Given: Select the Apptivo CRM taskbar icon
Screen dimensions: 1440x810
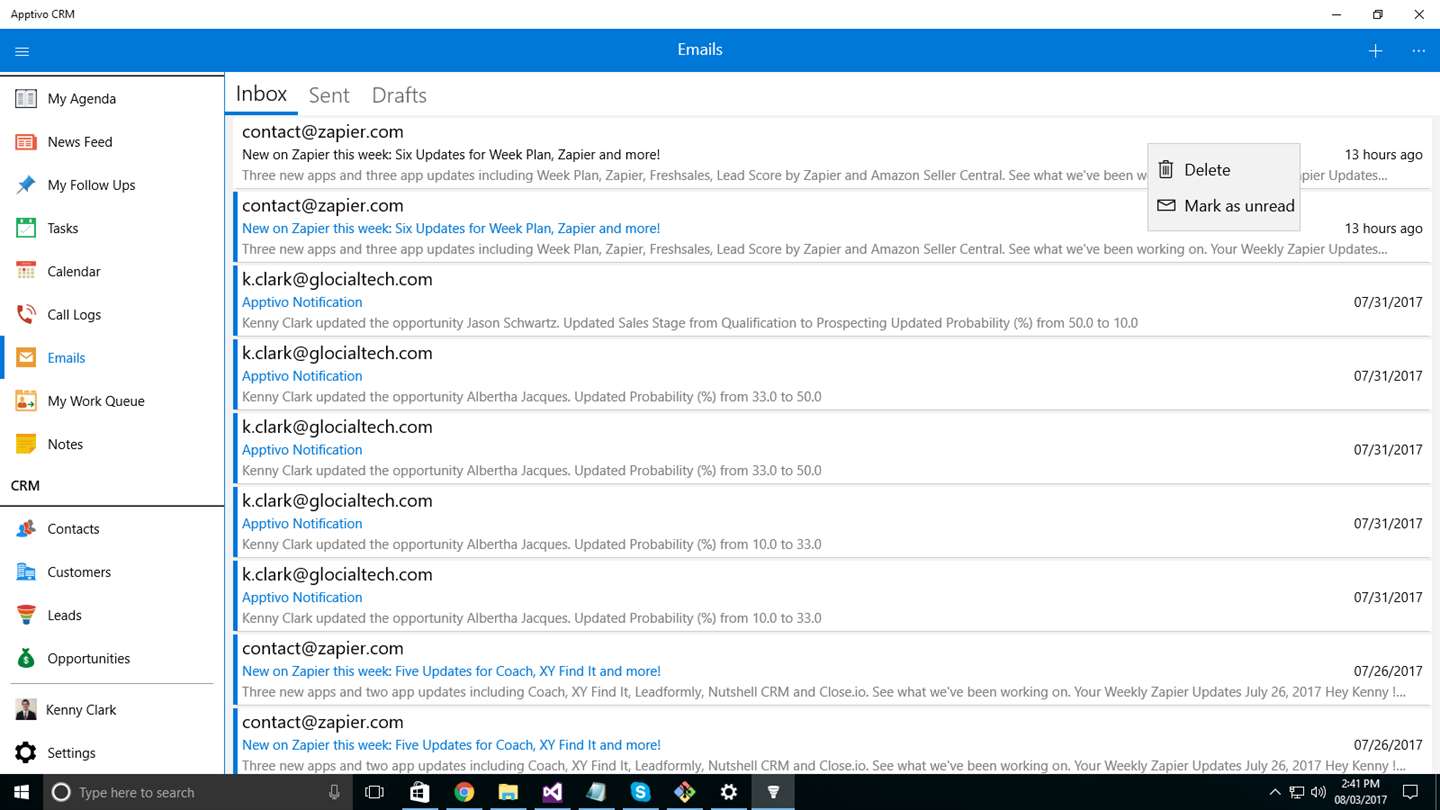Looking at the screenshot, I should pos(773,792).
